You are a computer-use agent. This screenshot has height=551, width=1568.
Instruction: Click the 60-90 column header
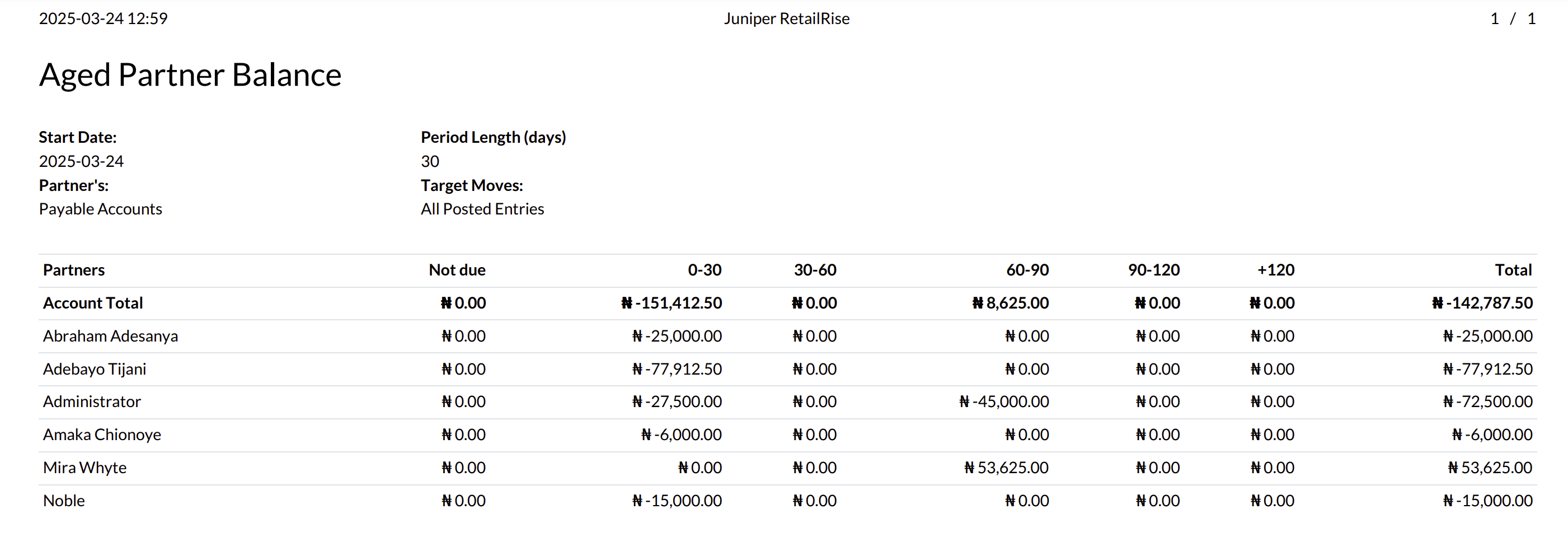coord(1027,270)
